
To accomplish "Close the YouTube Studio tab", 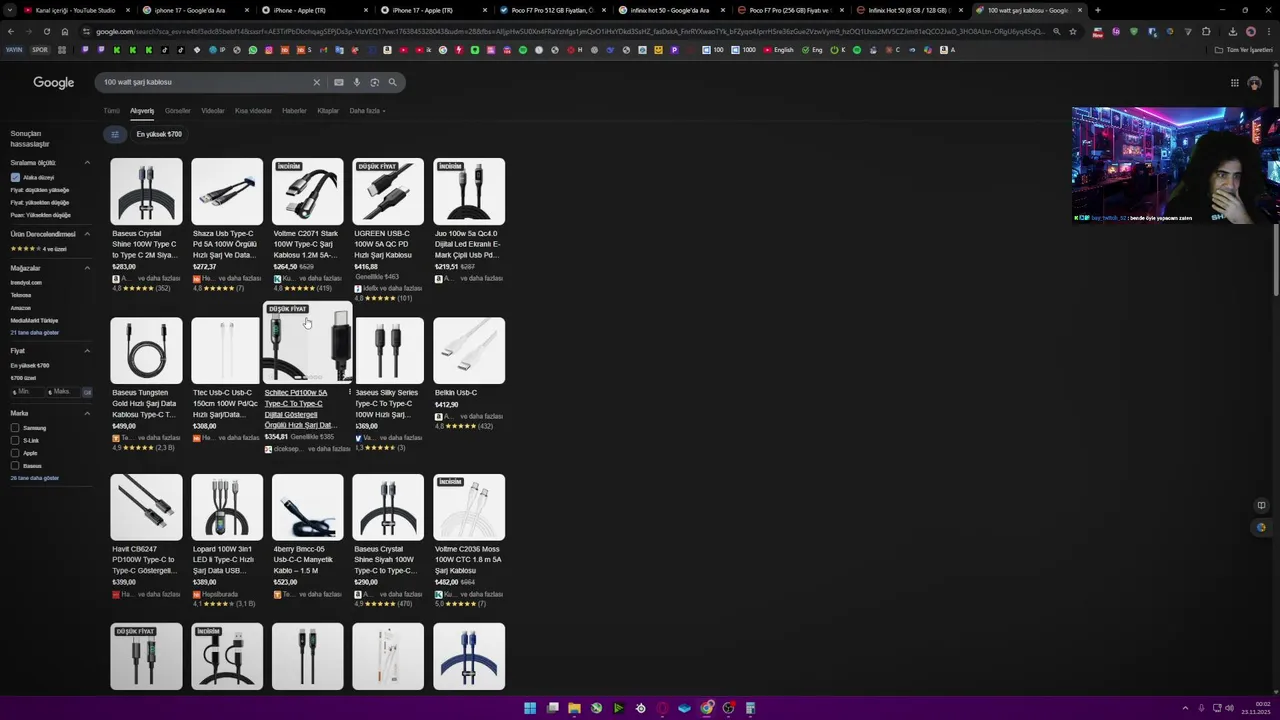I will pyautogui.click(x=127, y=10).
